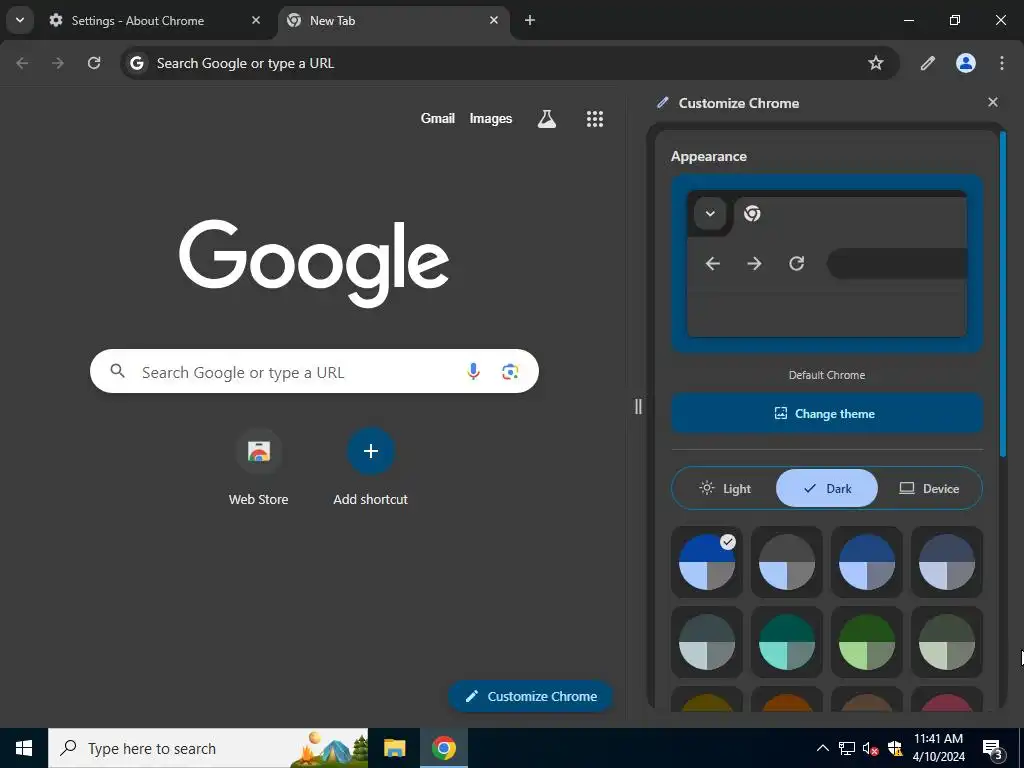Open the Windows Start menu
The image size is (1024, 768).
(24, 748)
